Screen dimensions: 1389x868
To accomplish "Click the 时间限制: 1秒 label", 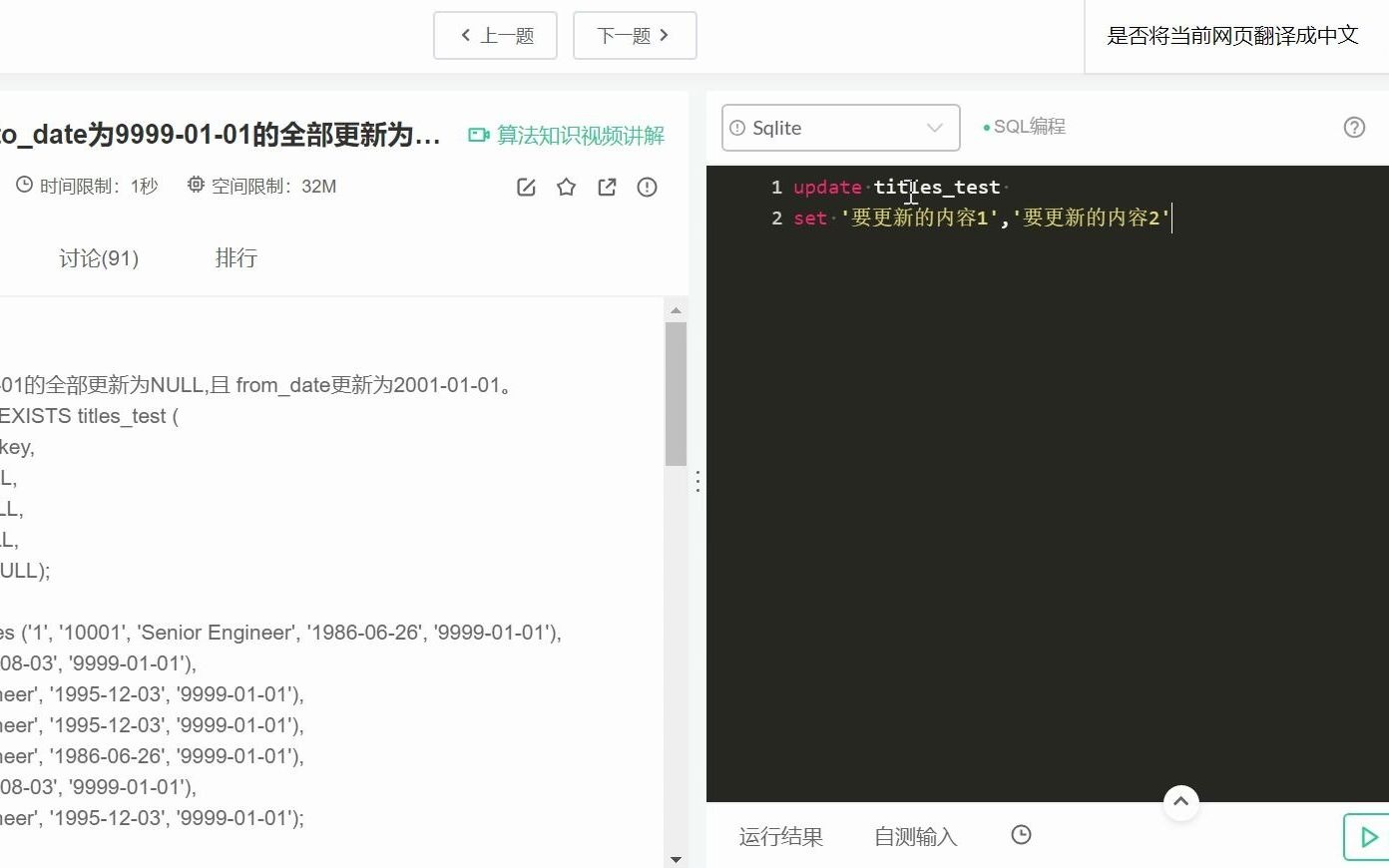I will tap(88, 187).
